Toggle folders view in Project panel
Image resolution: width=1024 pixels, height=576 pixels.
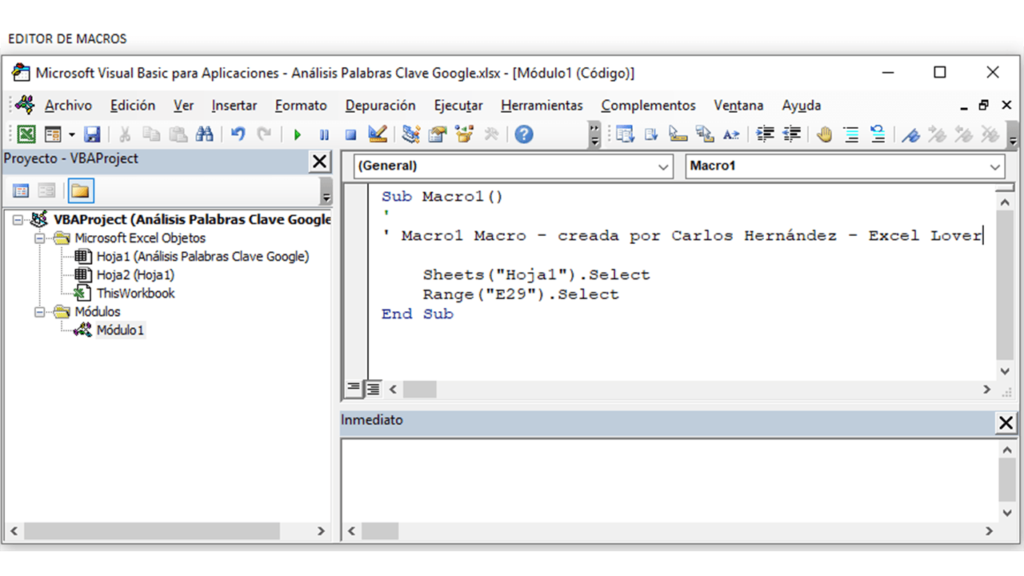(80, 191)
